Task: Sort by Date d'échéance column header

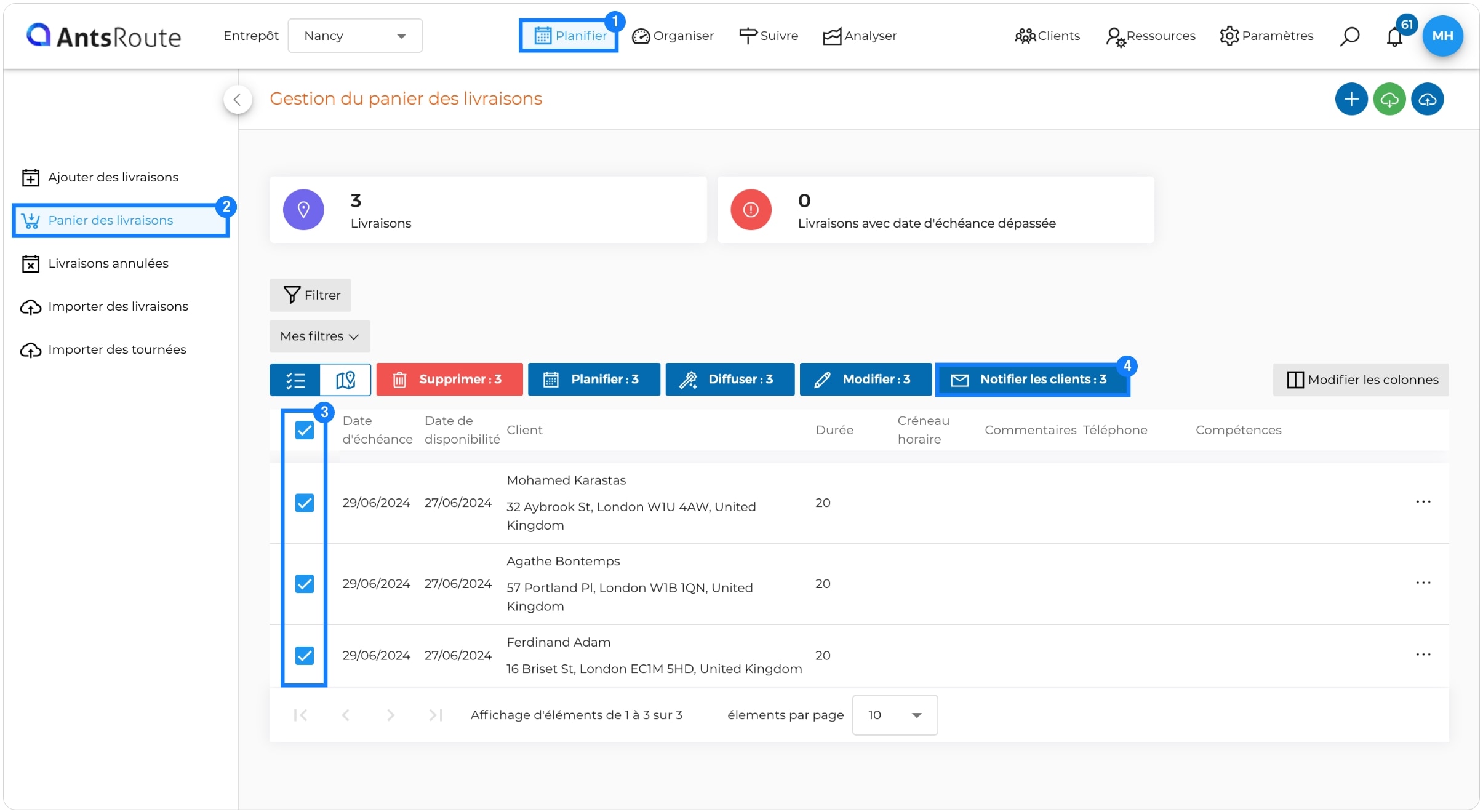Action: pos(377,430)
